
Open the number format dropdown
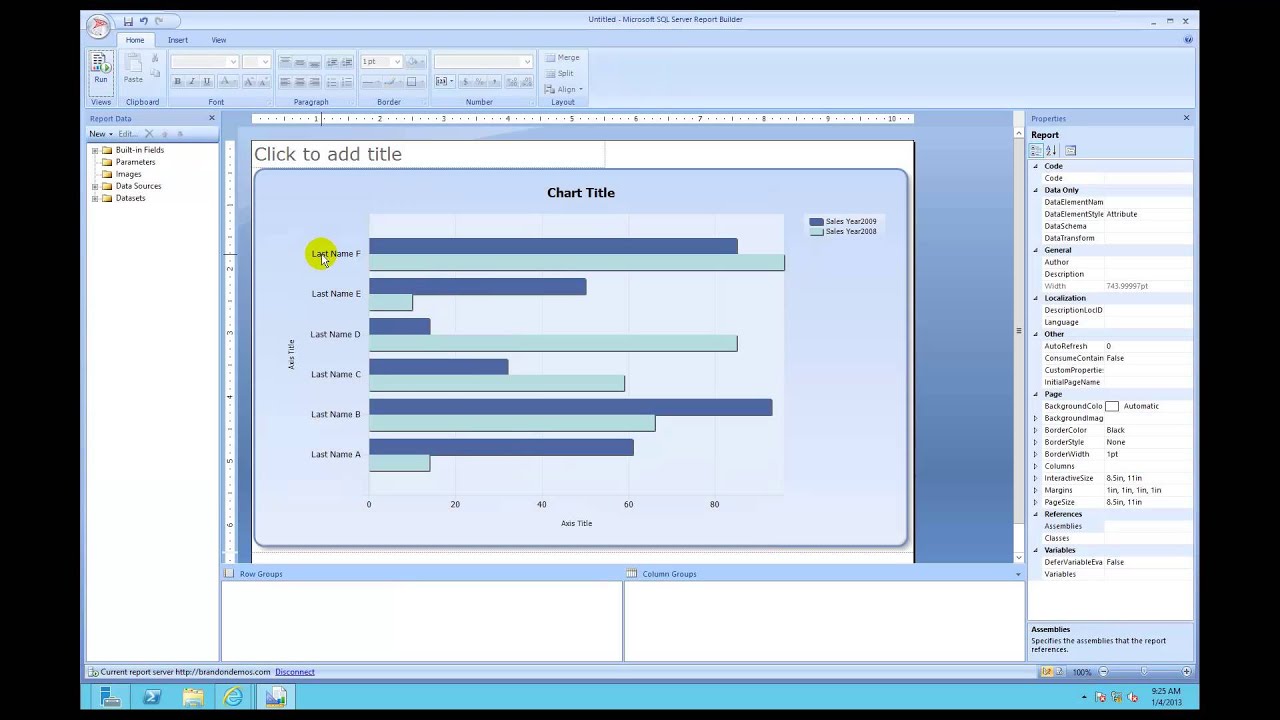pyautogui.click(x=527, y=62)
